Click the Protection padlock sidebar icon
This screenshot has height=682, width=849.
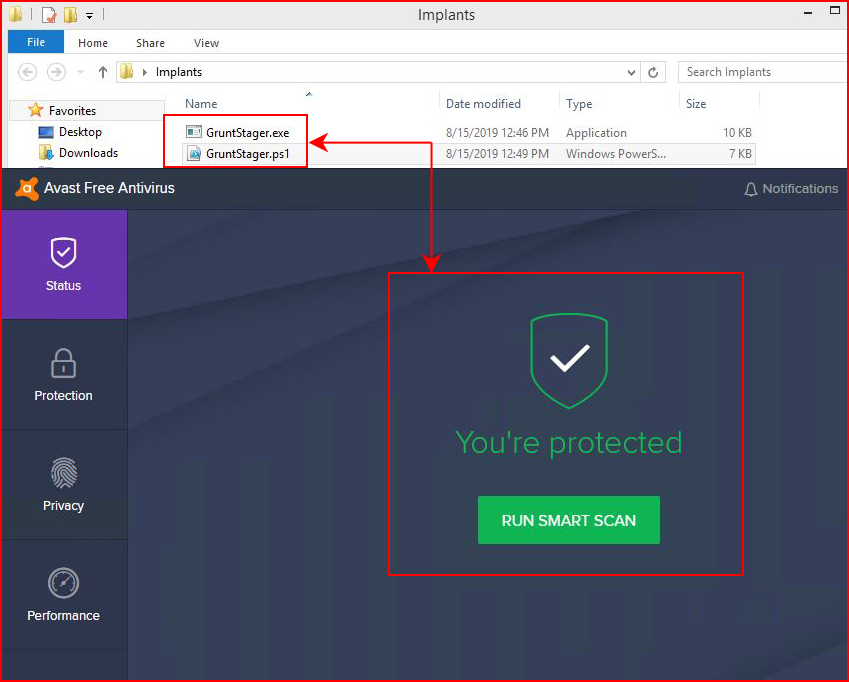pyautogui.click(x=63, y=363)
